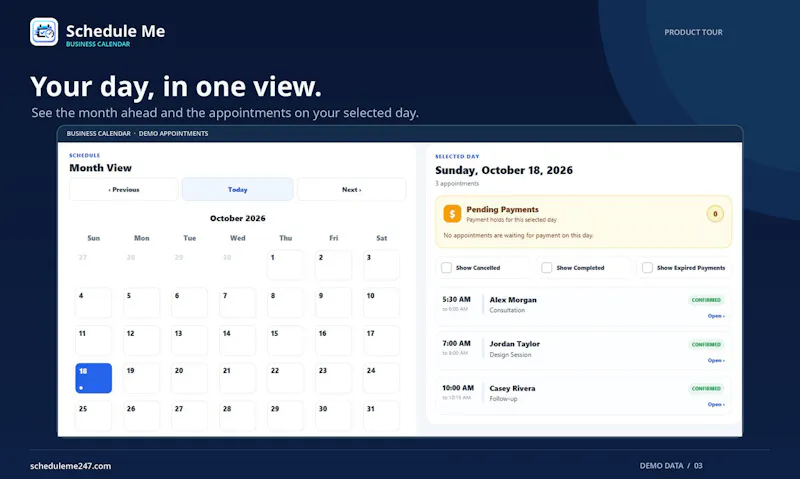Select October 7 on the calendar
The width and height of the screenshot is (800, 479).
[237, 302]
